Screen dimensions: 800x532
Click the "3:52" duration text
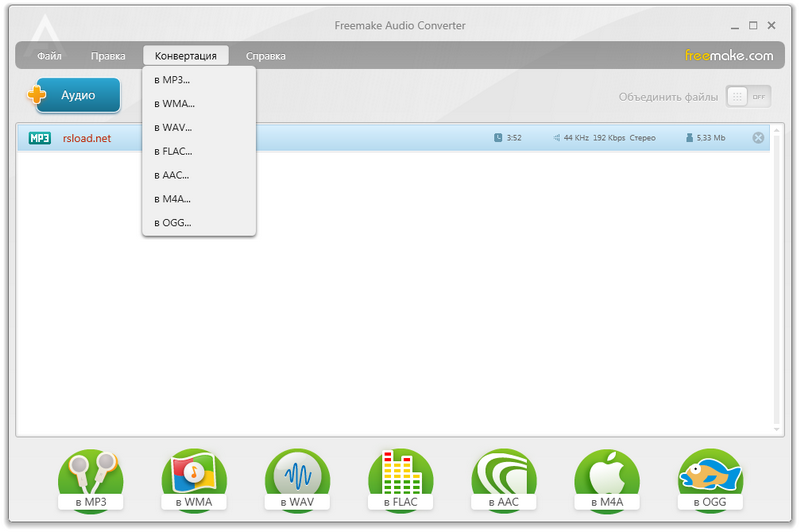[x=514, y=138]
